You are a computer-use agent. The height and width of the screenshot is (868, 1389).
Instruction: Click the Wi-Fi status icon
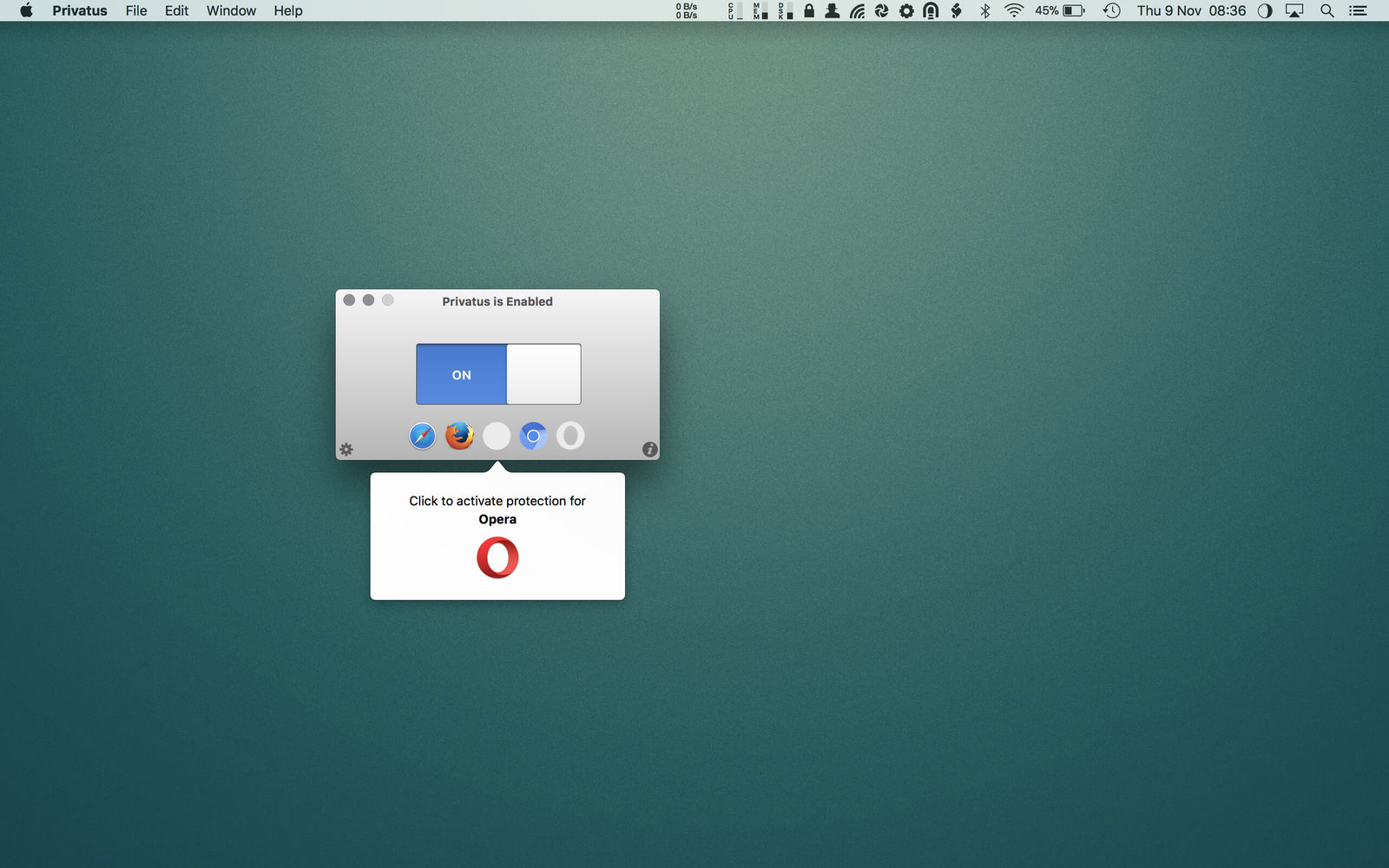[1014, 10]
